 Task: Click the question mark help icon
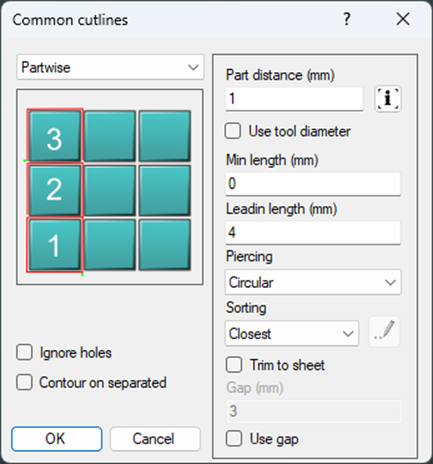coord(347,19)
